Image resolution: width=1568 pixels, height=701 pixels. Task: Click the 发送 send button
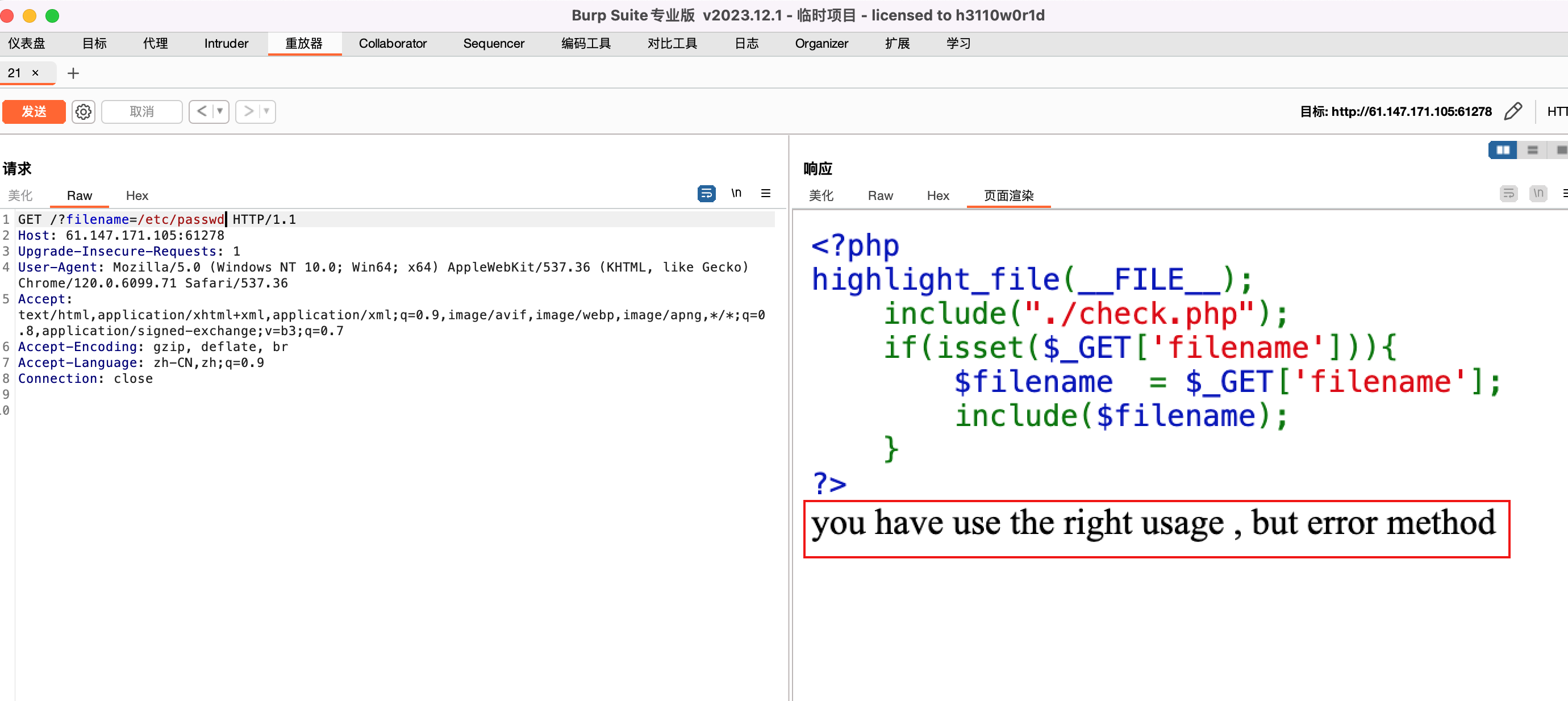click(x=34, y=111)
